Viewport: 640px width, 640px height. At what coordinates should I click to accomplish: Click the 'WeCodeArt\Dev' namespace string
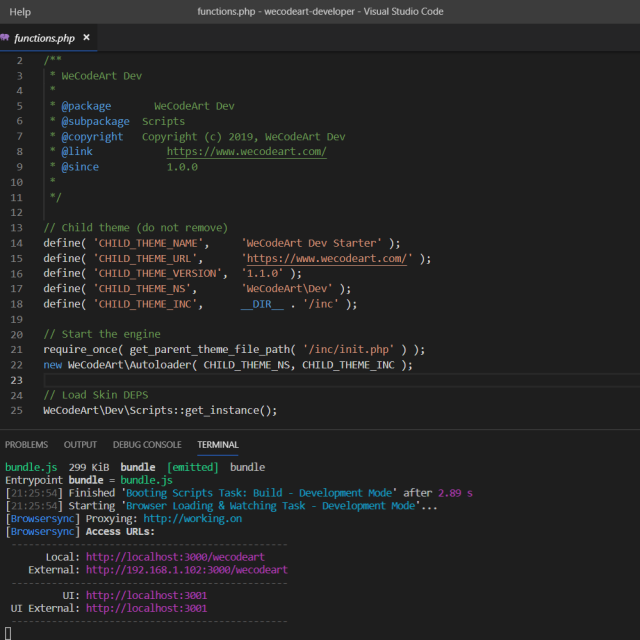[287, 289]
